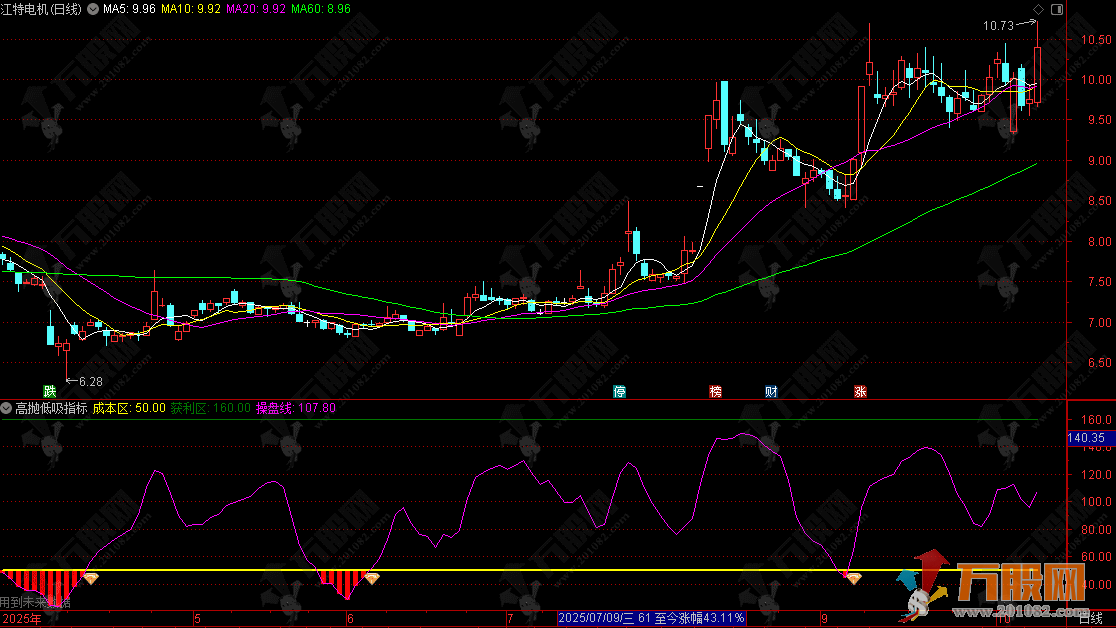Screen dimensions: 1116x628
Task: Click the 涨 event marker icon
Action: point(860,391)
